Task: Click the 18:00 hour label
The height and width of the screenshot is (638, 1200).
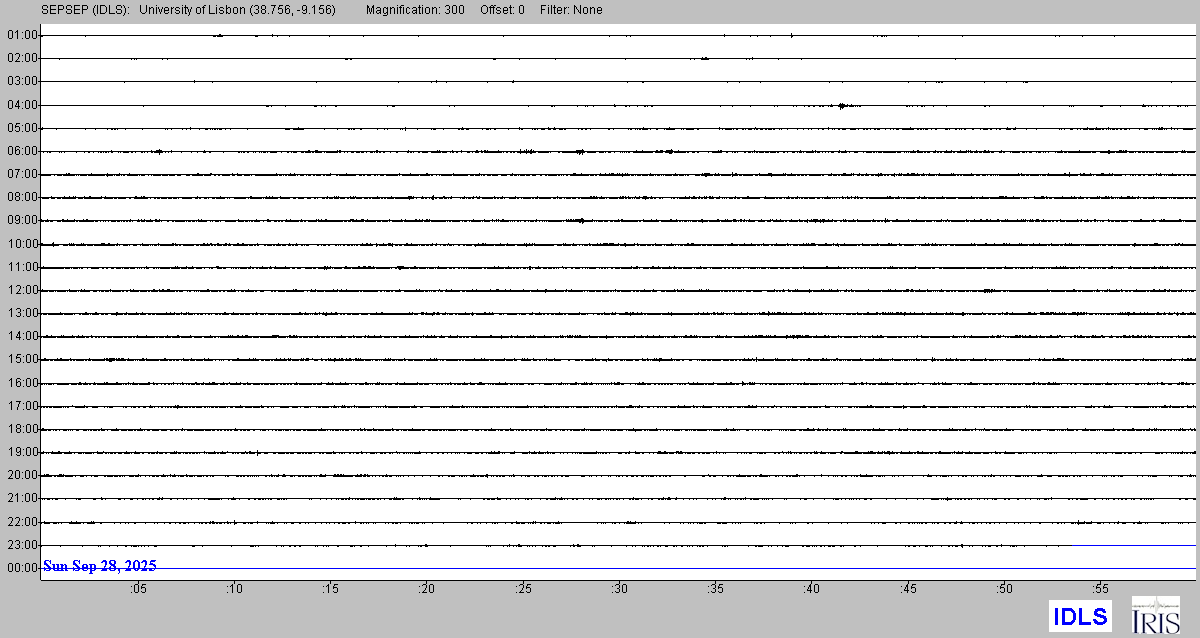Action: coord(22,430)
